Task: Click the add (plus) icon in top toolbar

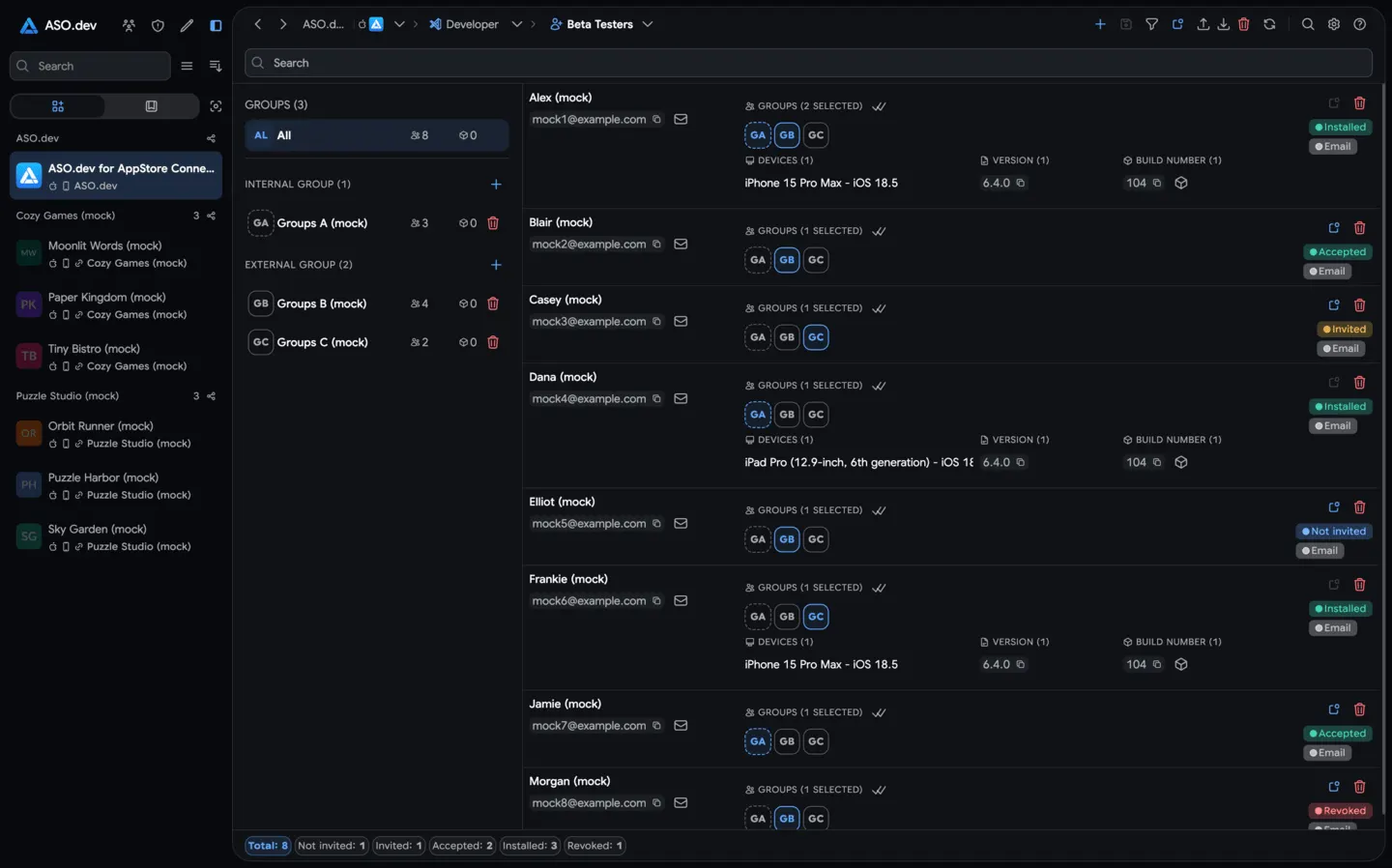Action: pos(1100,24)
